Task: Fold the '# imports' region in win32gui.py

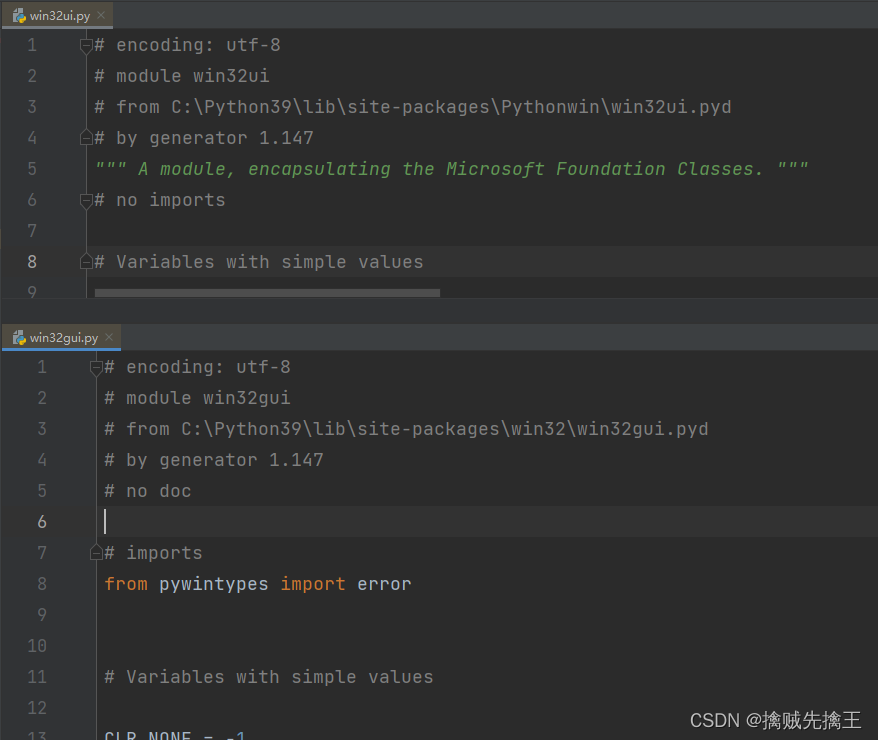Action: pyautogui.click(x=96, y=553)
